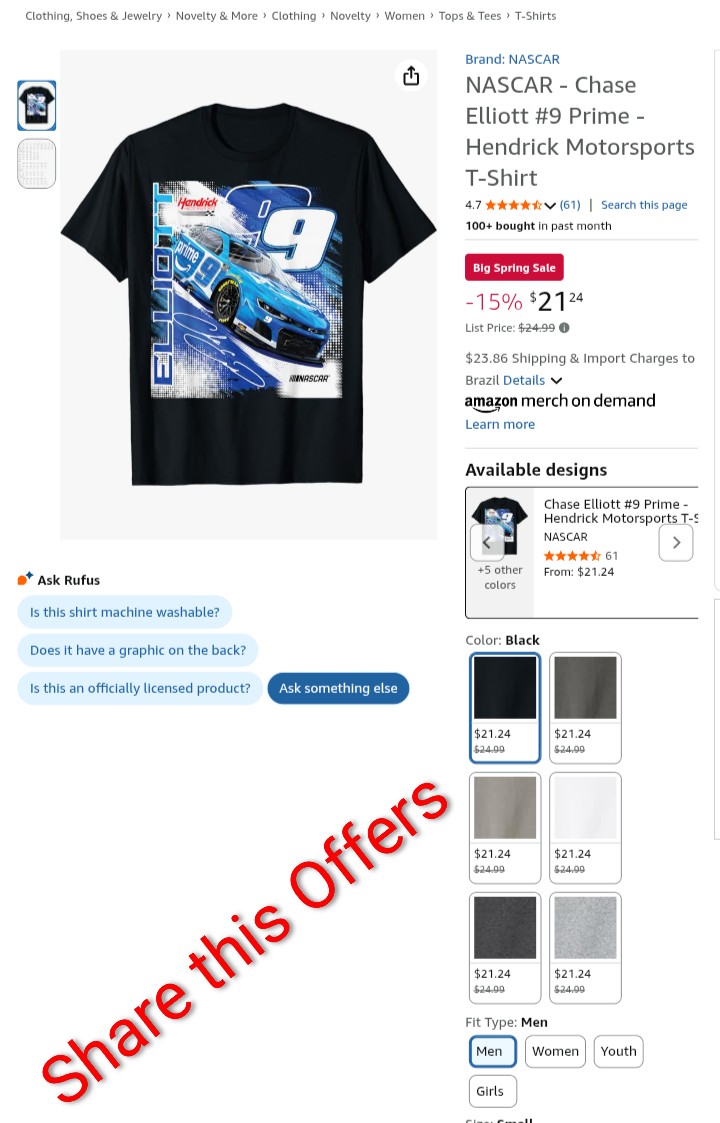Go to previous available design arrow
Screen dimensions: 720x1123
487,543
